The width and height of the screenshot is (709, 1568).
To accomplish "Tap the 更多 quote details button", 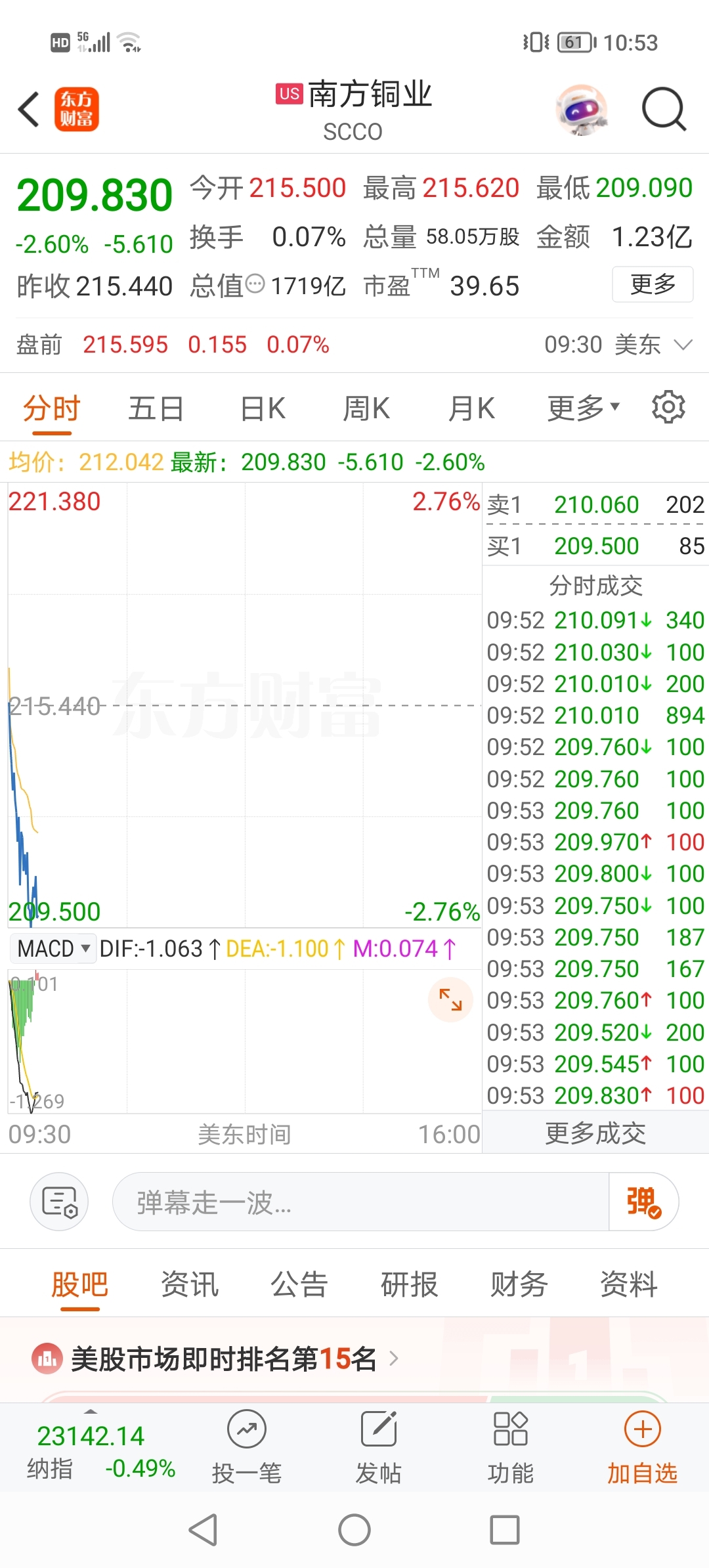I will [653, 284].
